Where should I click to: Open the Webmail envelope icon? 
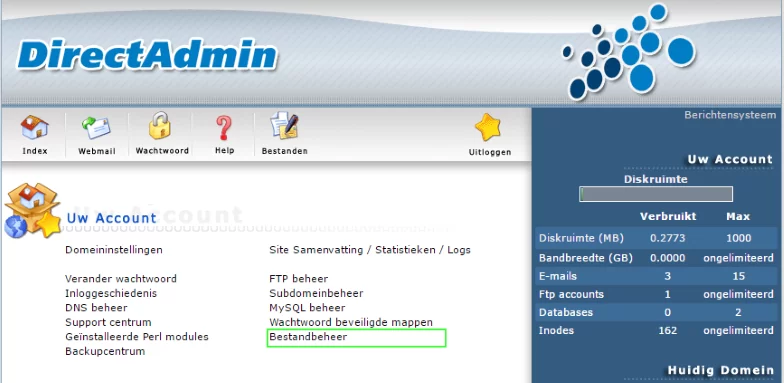[96, 128]
